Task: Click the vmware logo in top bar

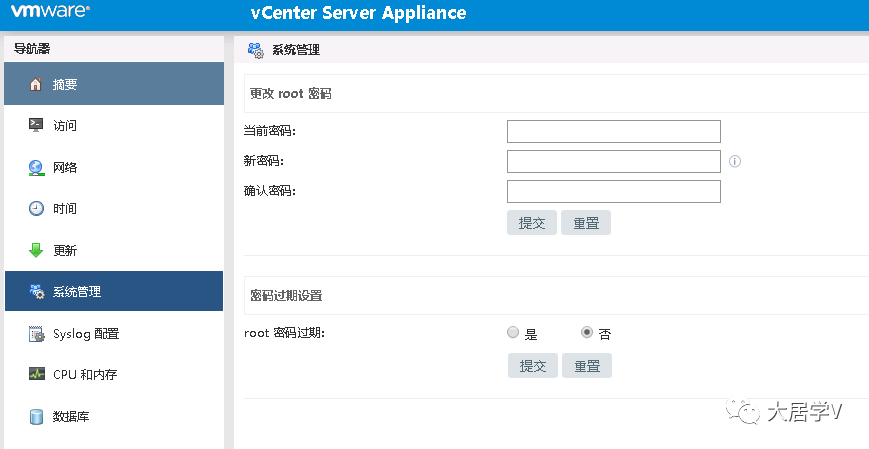Action: (50, 11)
